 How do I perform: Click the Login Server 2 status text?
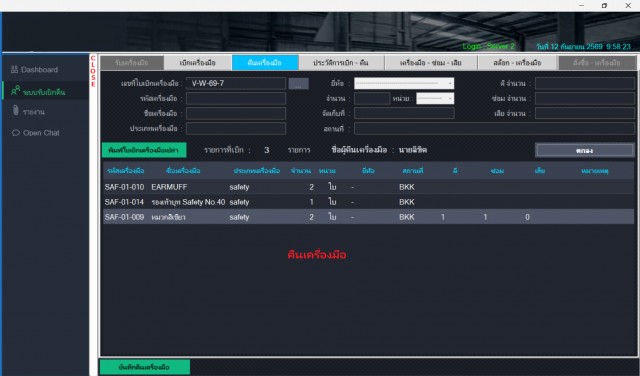click(489, 46)
